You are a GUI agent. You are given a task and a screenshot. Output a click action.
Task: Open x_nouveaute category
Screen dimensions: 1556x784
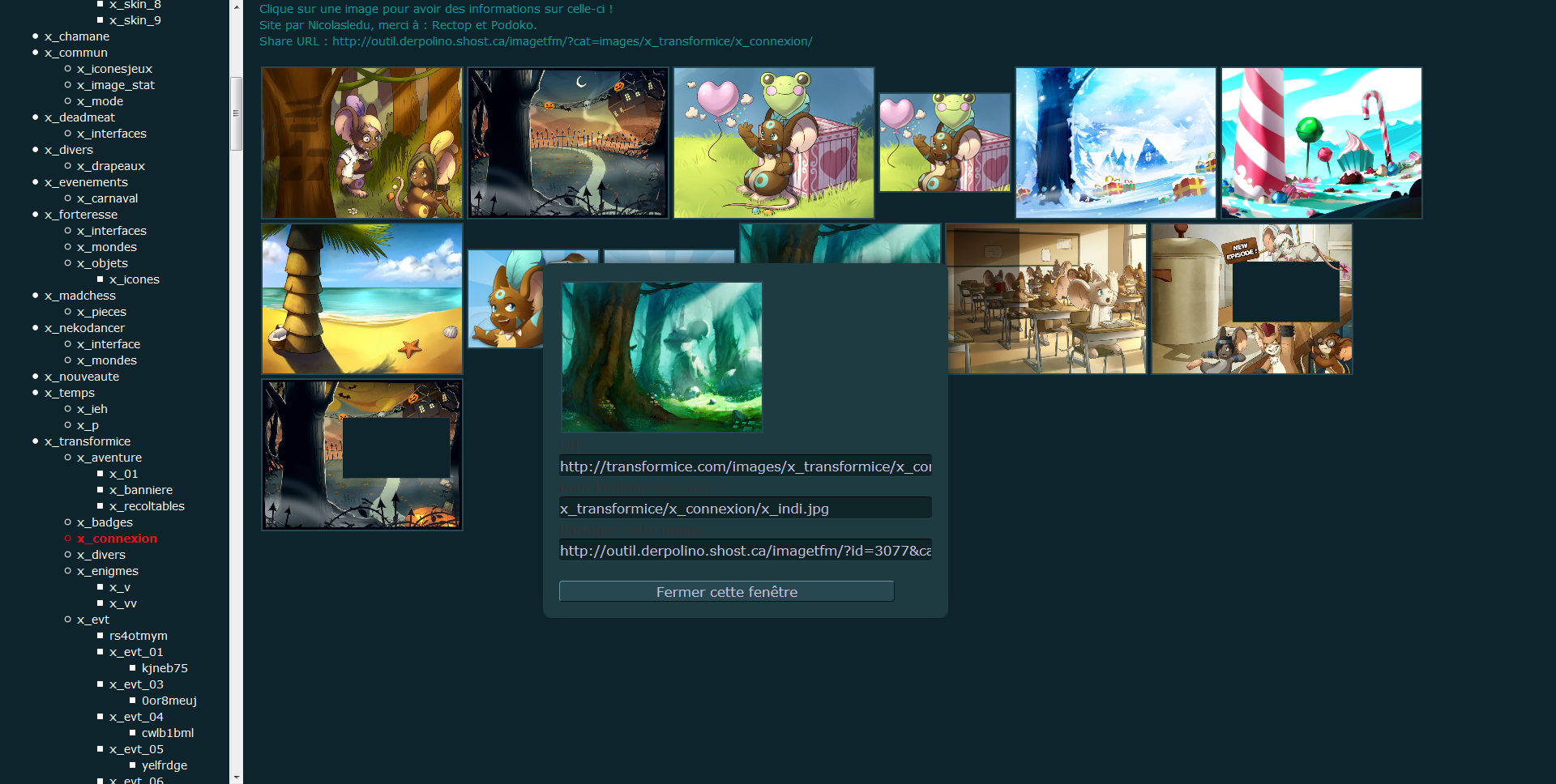point(82,377)
